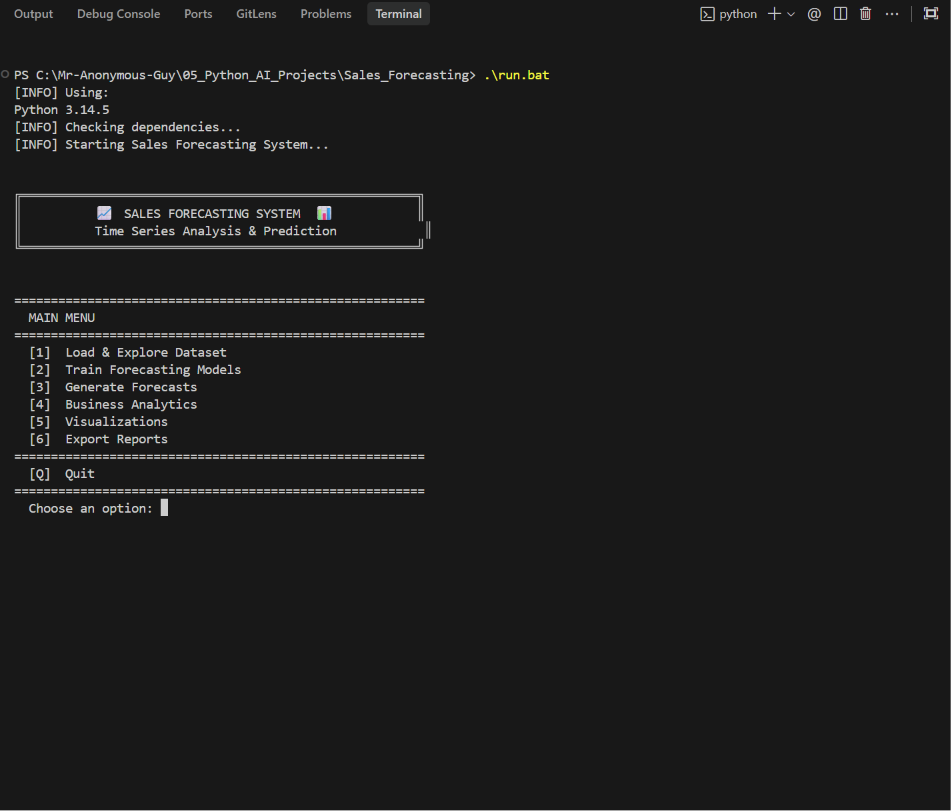The width and height of the screenshot is (951, 811).
Task: Click the python terminal profile icon
Action: click(707, 14)
